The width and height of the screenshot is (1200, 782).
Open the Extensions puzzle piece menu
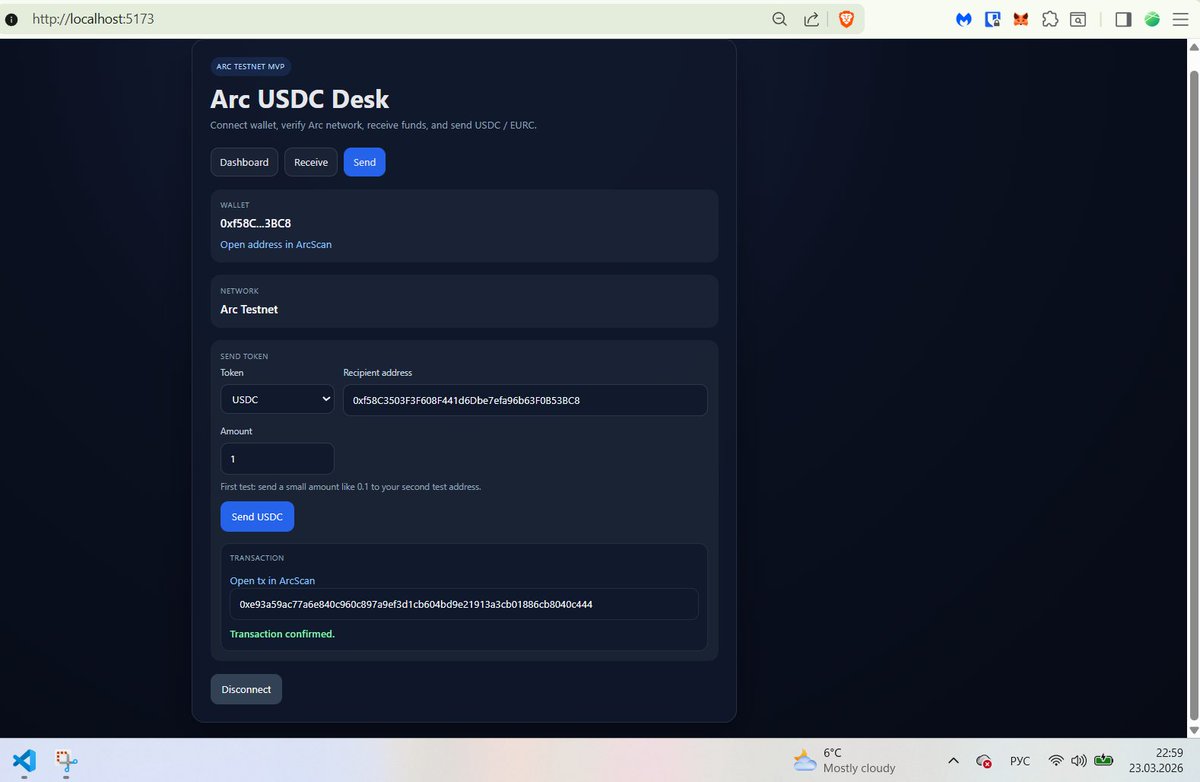click(x=1050, y=18)
